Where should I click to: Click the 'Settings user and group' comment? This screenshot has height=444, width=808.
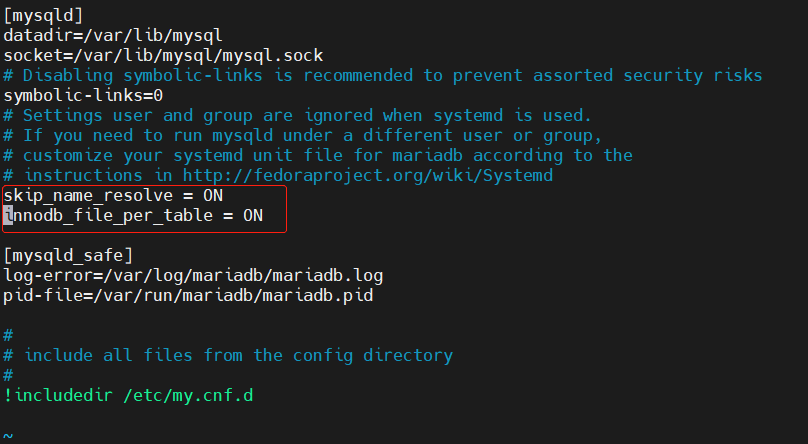(x=297, y=115)
